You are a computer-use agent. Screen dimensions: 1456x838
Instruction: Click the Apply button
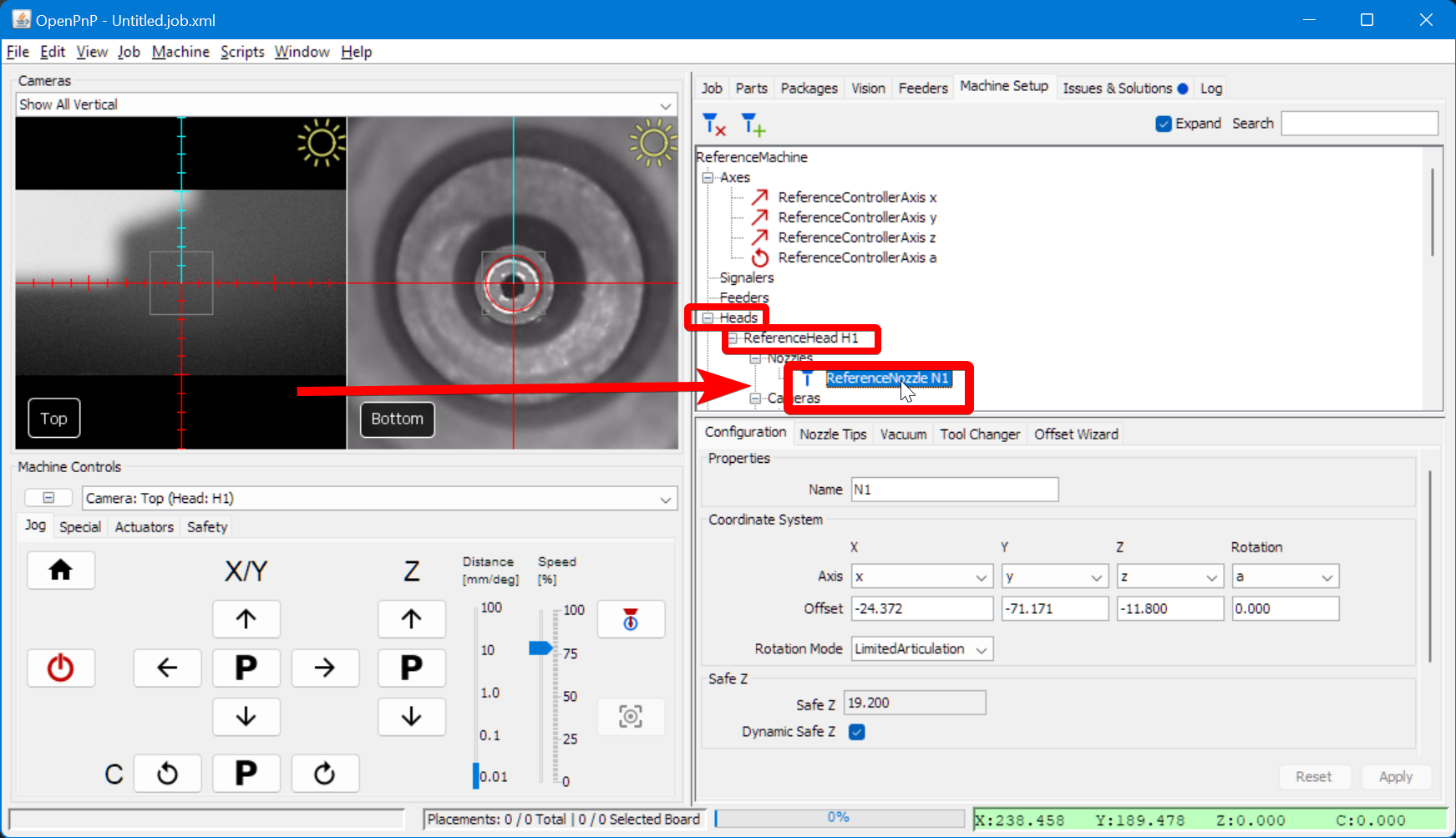coord(1396,776)
